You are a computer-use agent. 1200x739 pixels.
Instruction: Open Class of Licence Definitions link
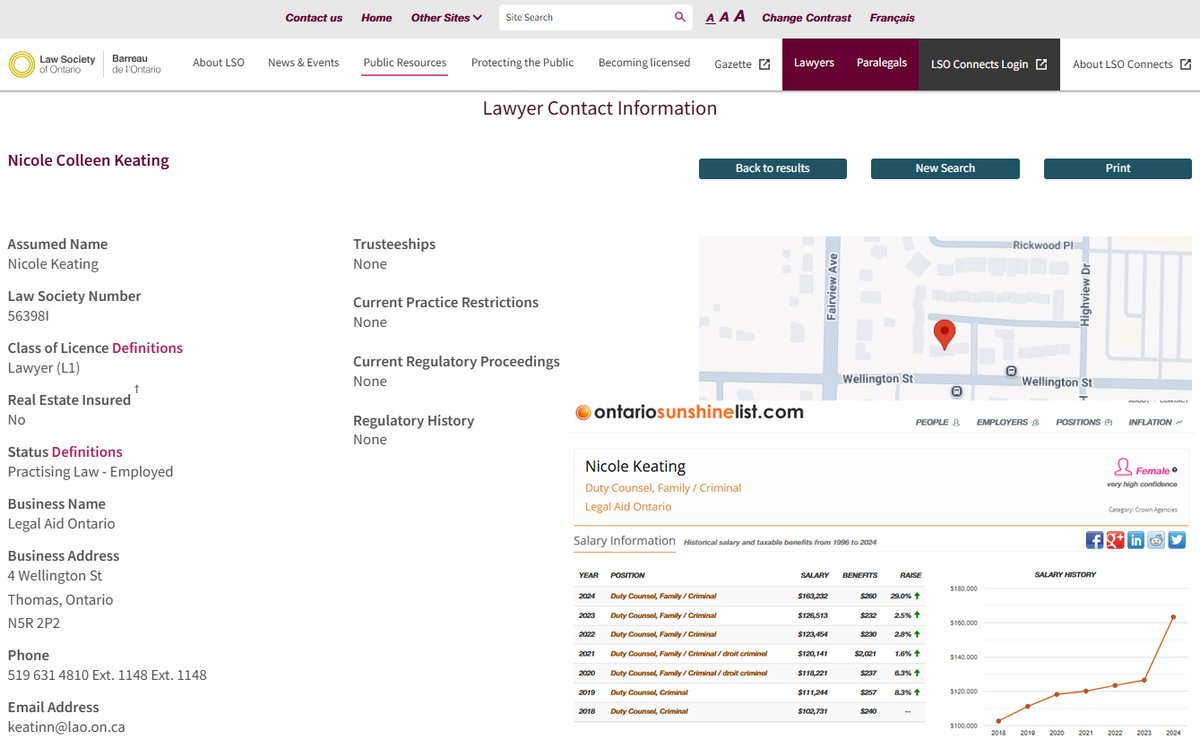click(147, 348)
